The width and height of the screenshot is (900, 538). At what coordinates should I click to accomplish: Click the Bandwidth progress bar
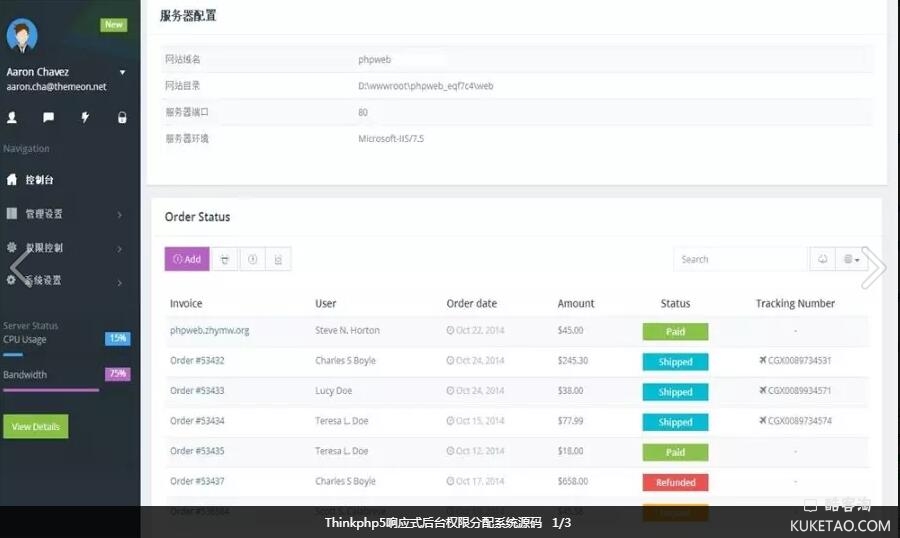(x=51, y=390)
